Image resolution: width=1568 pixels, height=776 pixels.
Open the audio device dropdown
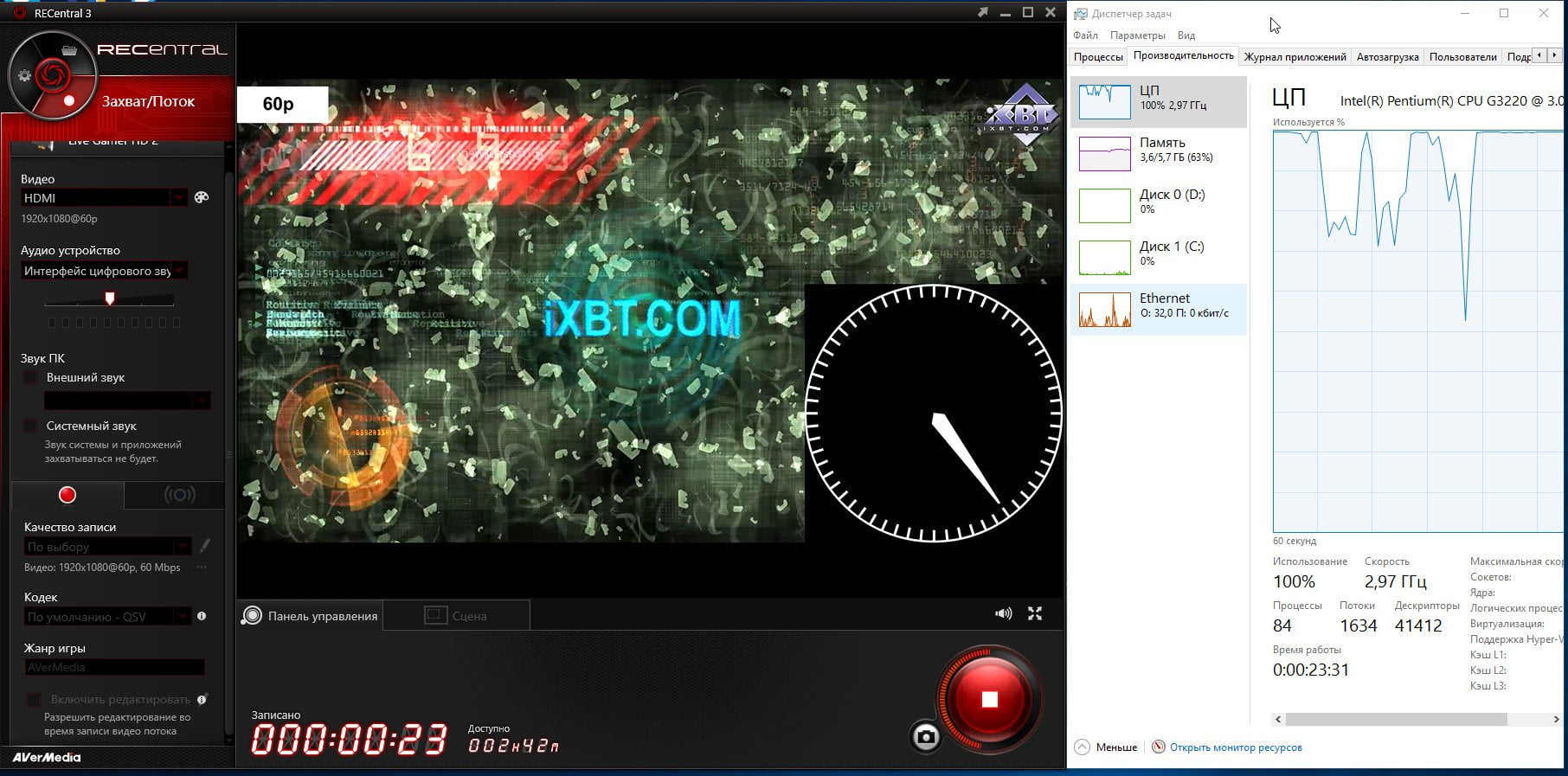179,271
